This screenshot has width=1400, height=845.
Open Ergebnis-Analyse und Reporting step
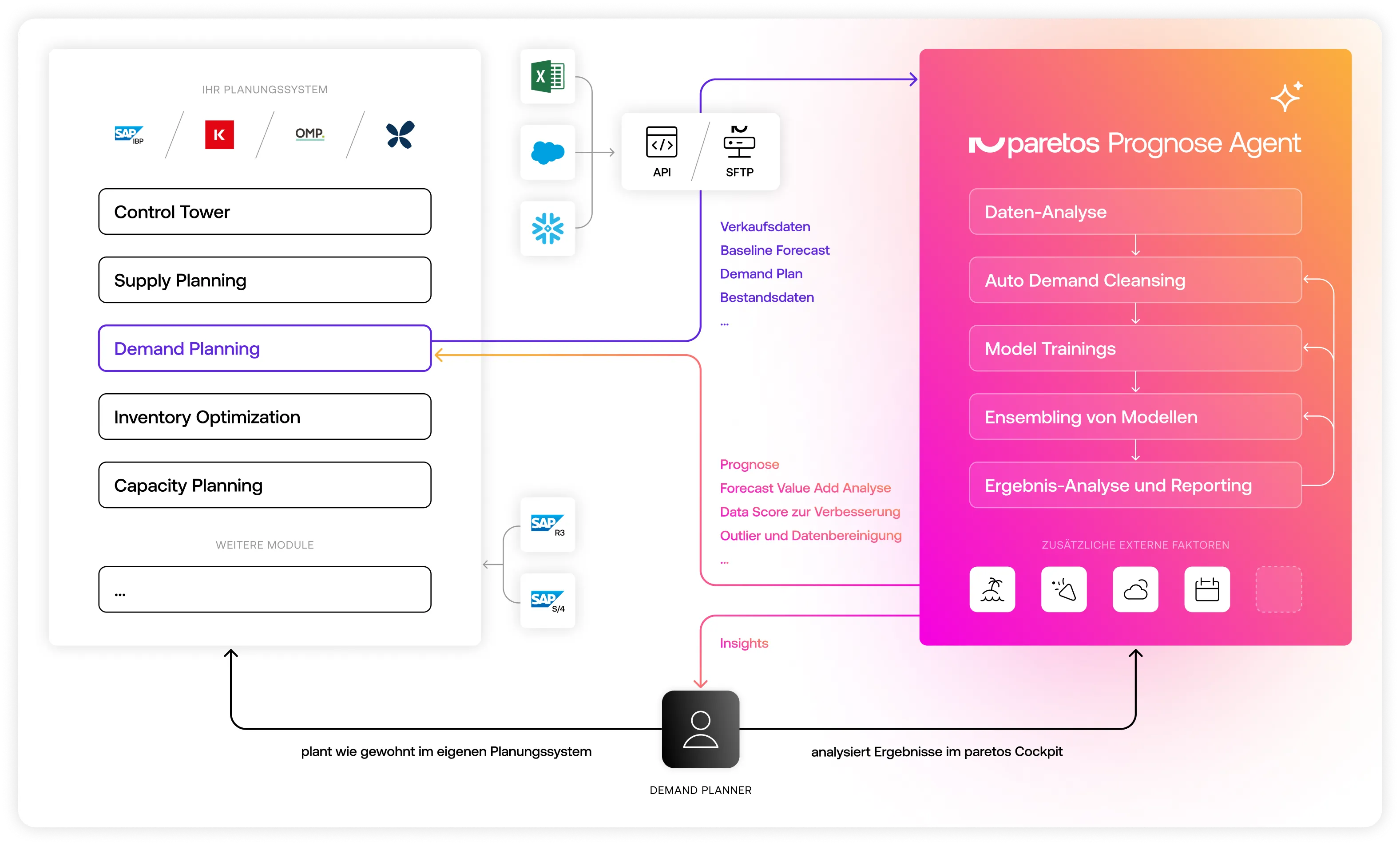point(1135,485)
